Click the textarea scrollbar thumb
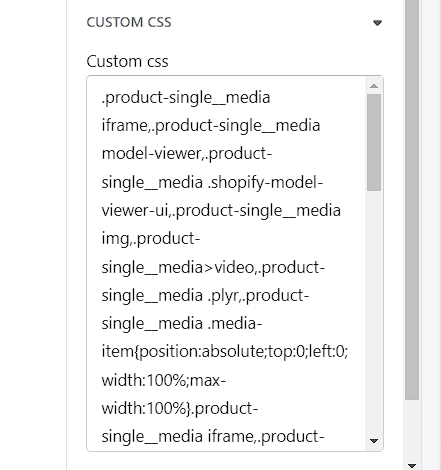This screenshot has width=441, height=470. [x=374, y=142]
